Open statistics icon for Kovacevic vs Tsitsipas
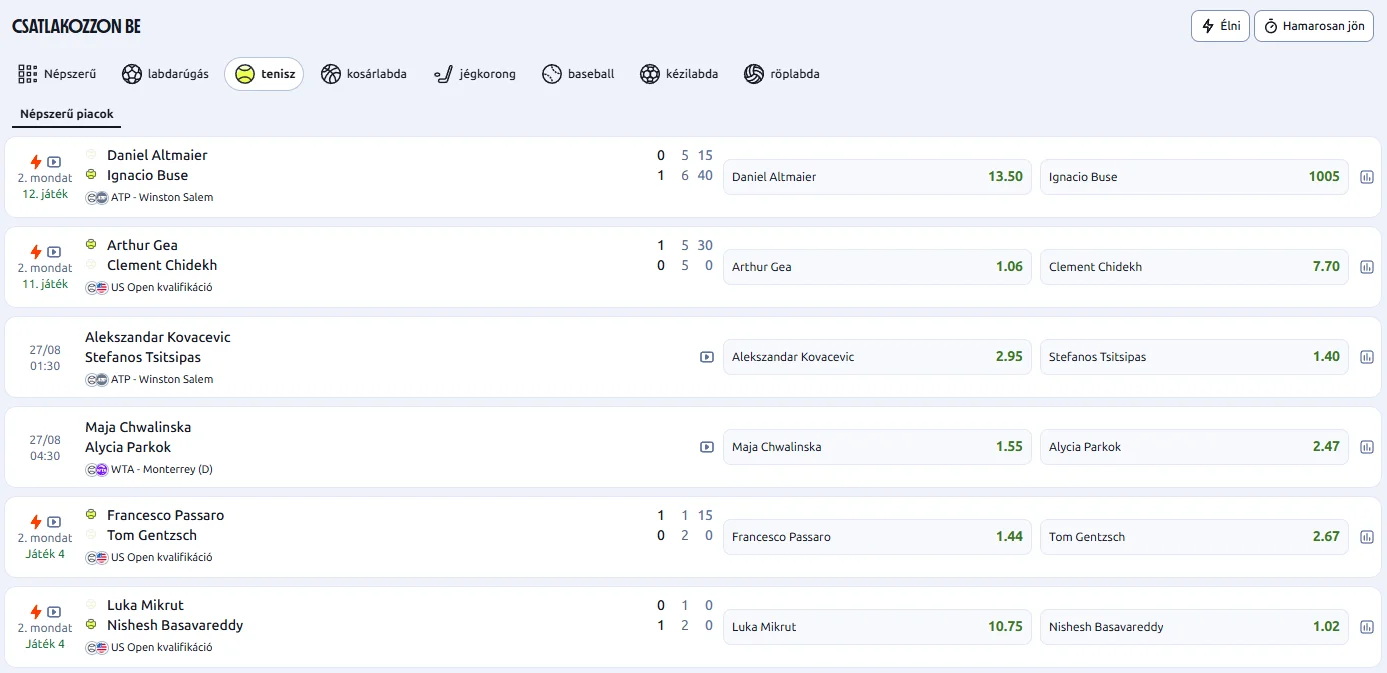 (1367, 357)
